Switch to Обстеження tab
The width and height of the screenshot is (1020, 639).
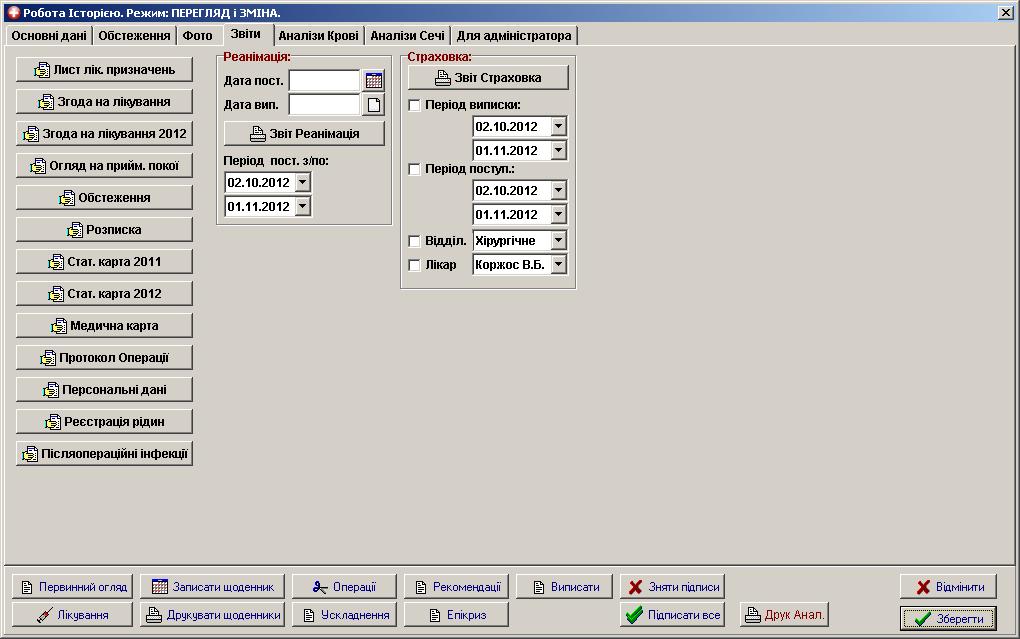(134, 36)
